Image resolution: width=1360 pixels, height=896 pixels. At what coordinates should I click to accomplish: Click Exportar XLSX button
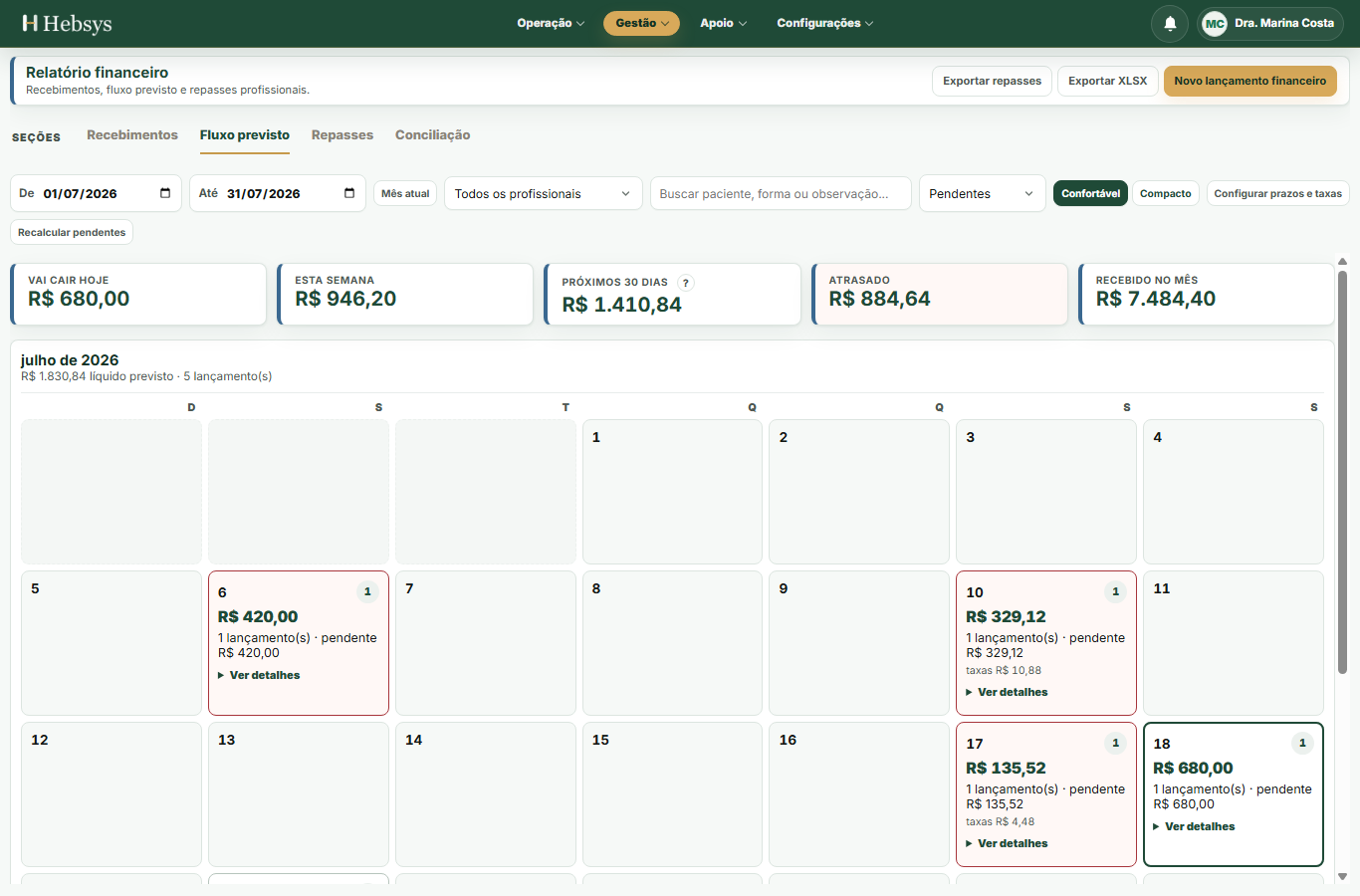click(1108, 81)
